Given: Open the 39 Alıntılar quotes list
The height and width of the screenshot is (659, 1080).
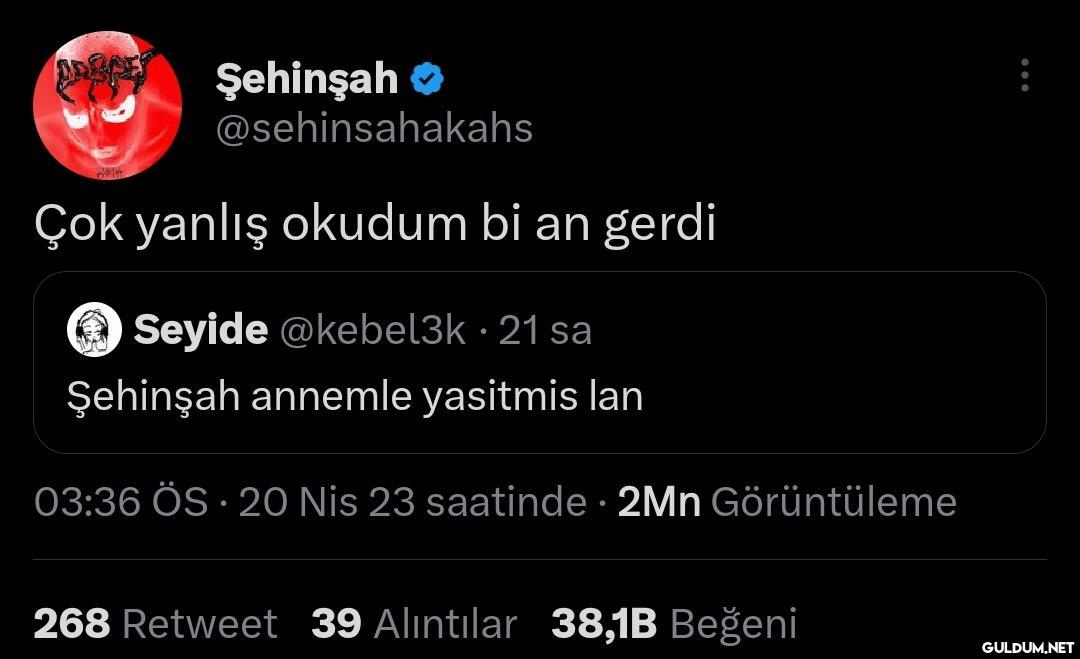Looking at the screenshot, I should pos(414,624).
